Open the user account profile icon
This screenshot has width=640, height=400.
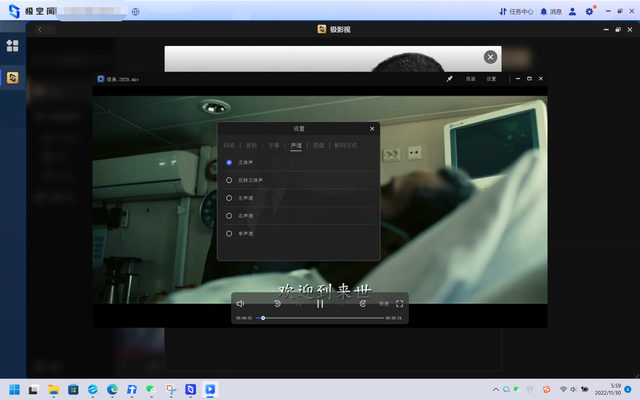tap(572, 11)
